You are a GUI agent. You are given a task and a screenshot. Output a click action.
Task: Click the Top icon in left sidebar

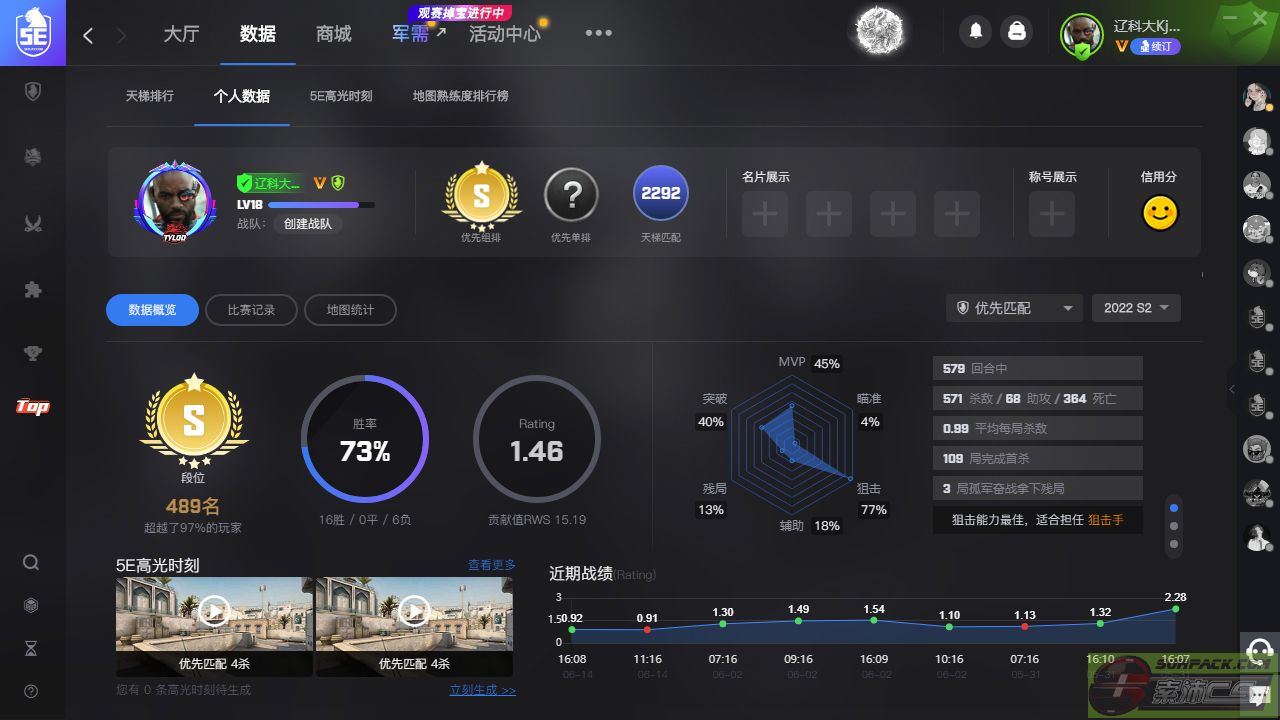tap(32, 406)
